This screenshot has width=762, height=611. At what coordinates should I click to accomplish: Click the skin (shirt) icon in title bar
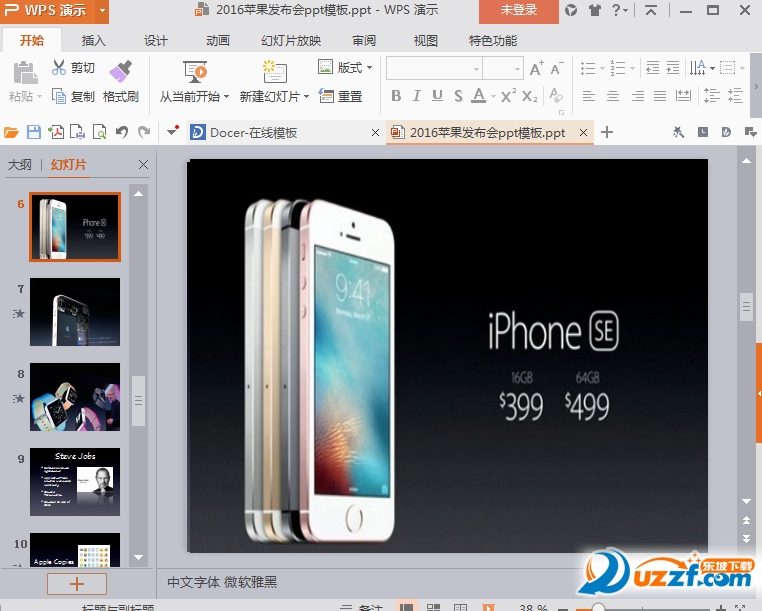(594, 10)
